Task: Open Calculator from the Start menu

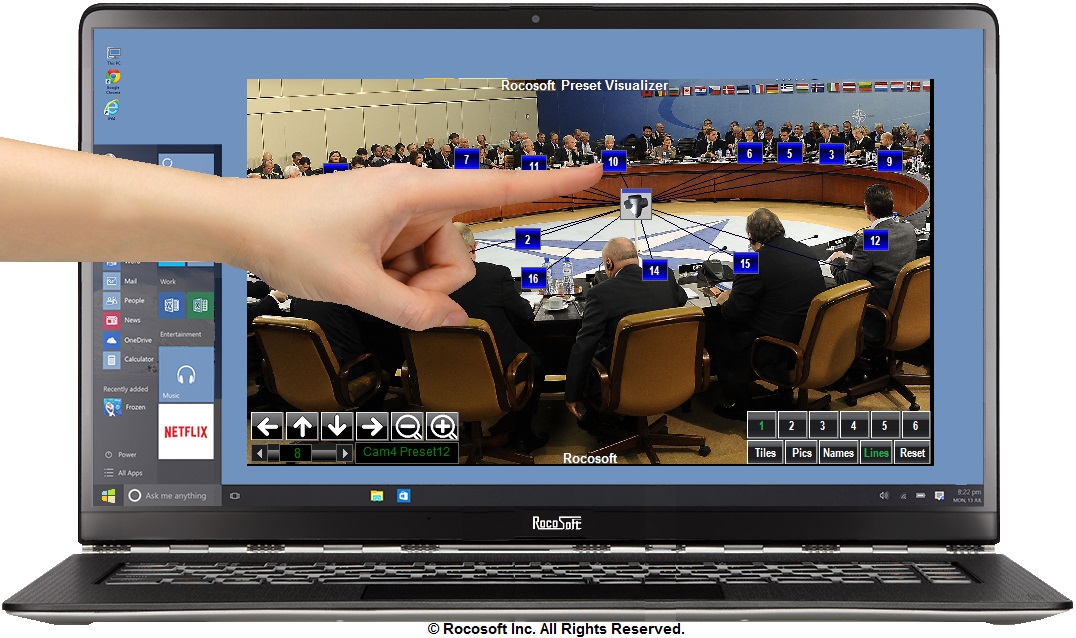Action: pos(128,359)
